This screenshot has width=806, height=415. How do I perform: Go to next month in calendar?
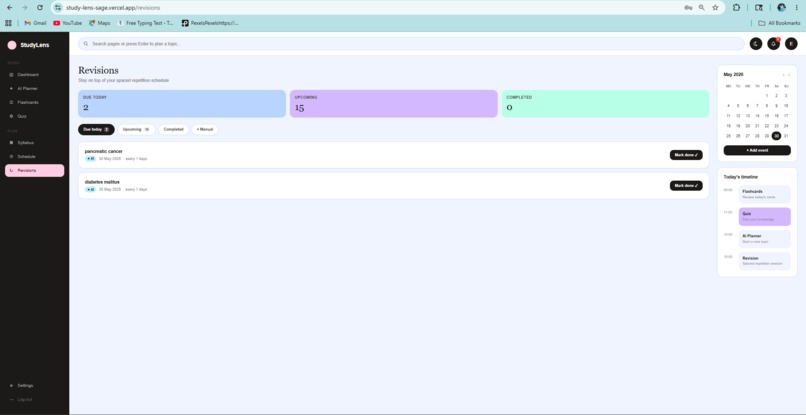pyautogui.click(x=789, y=75)
